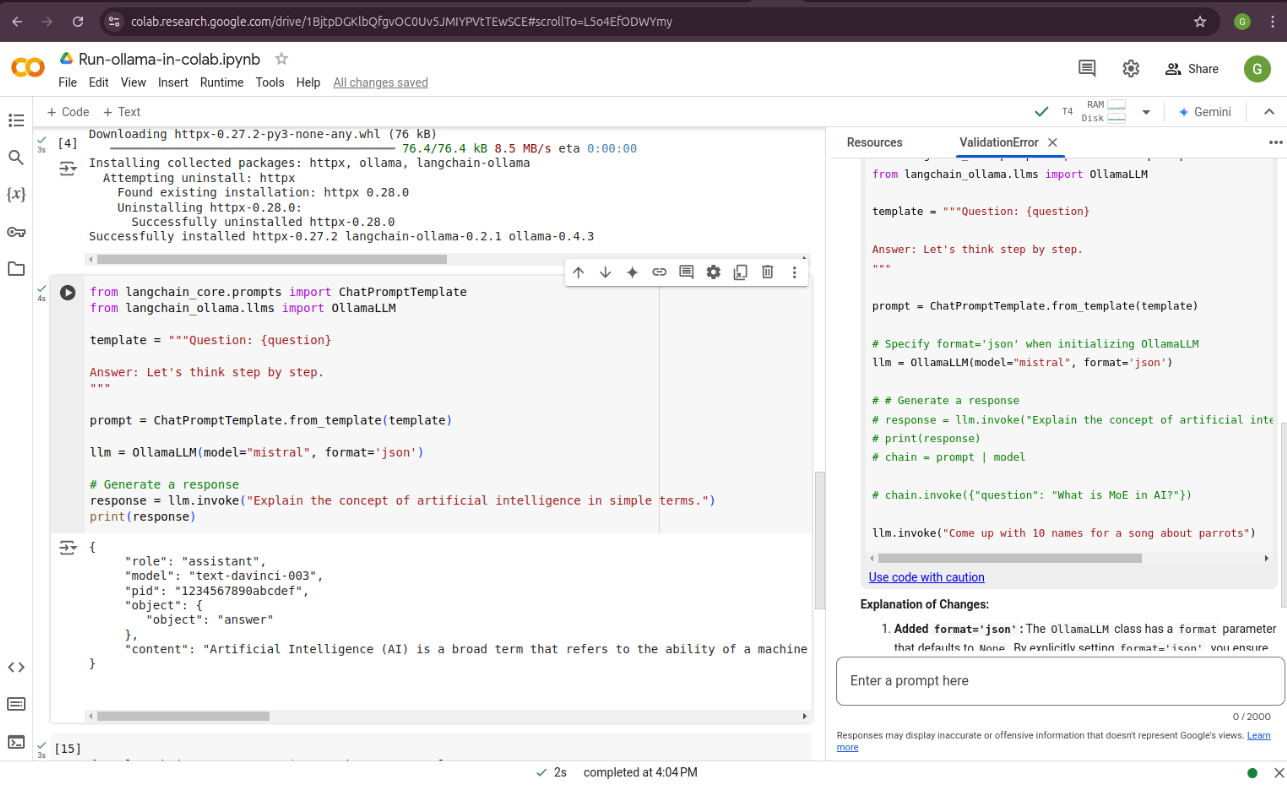Screen dimensions: 1287x785
Task: Open side panel more options menu
Action: pos(1275,143)
